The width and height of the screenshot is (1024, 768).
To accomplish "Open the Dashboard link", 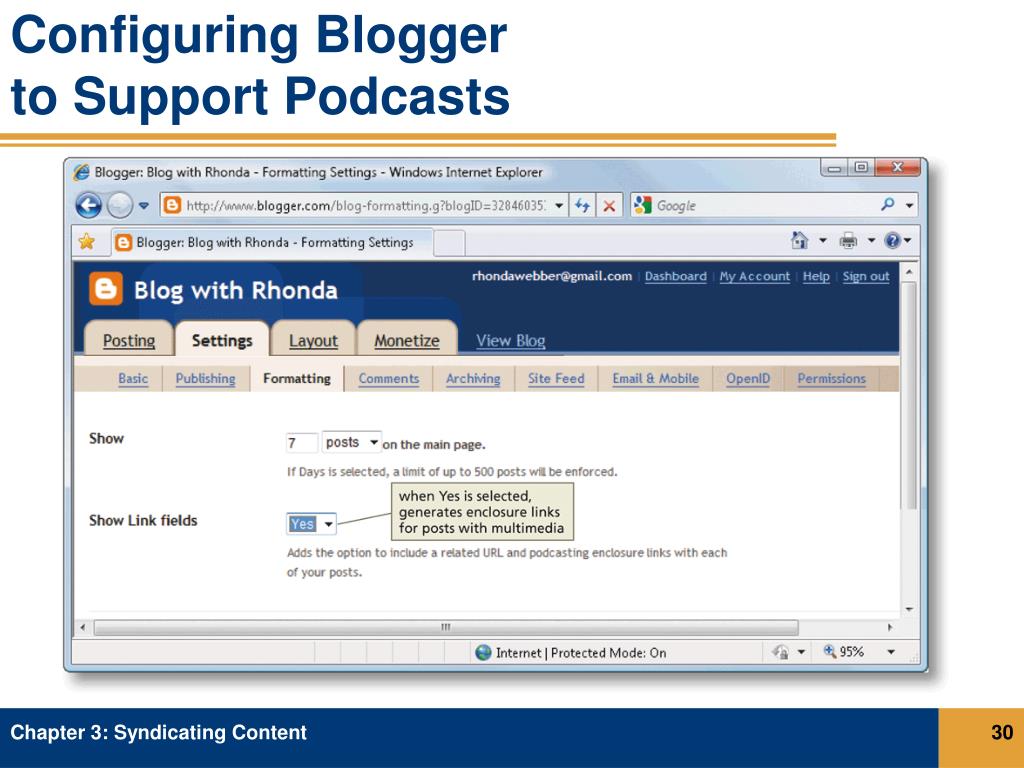I will (675, 276).
